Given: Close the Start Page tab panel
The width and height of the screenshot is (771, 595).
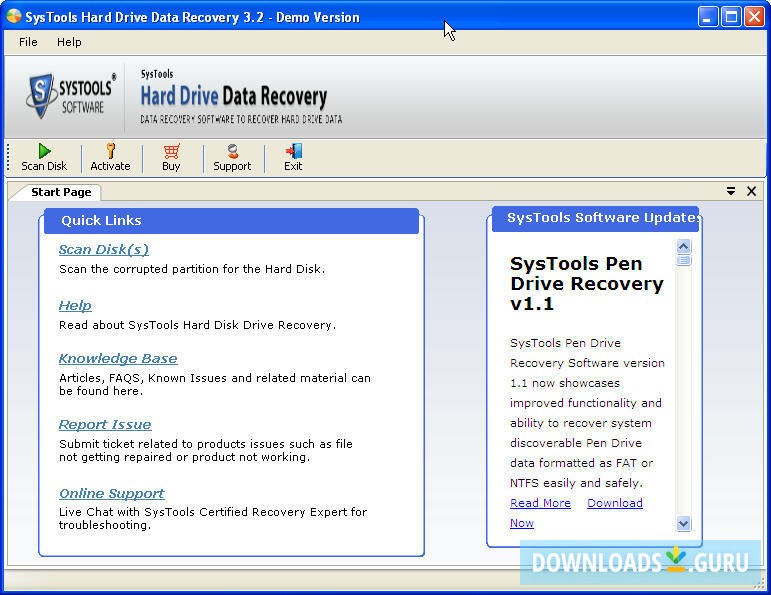Looking at the screenshot, I should click(751, 191).
